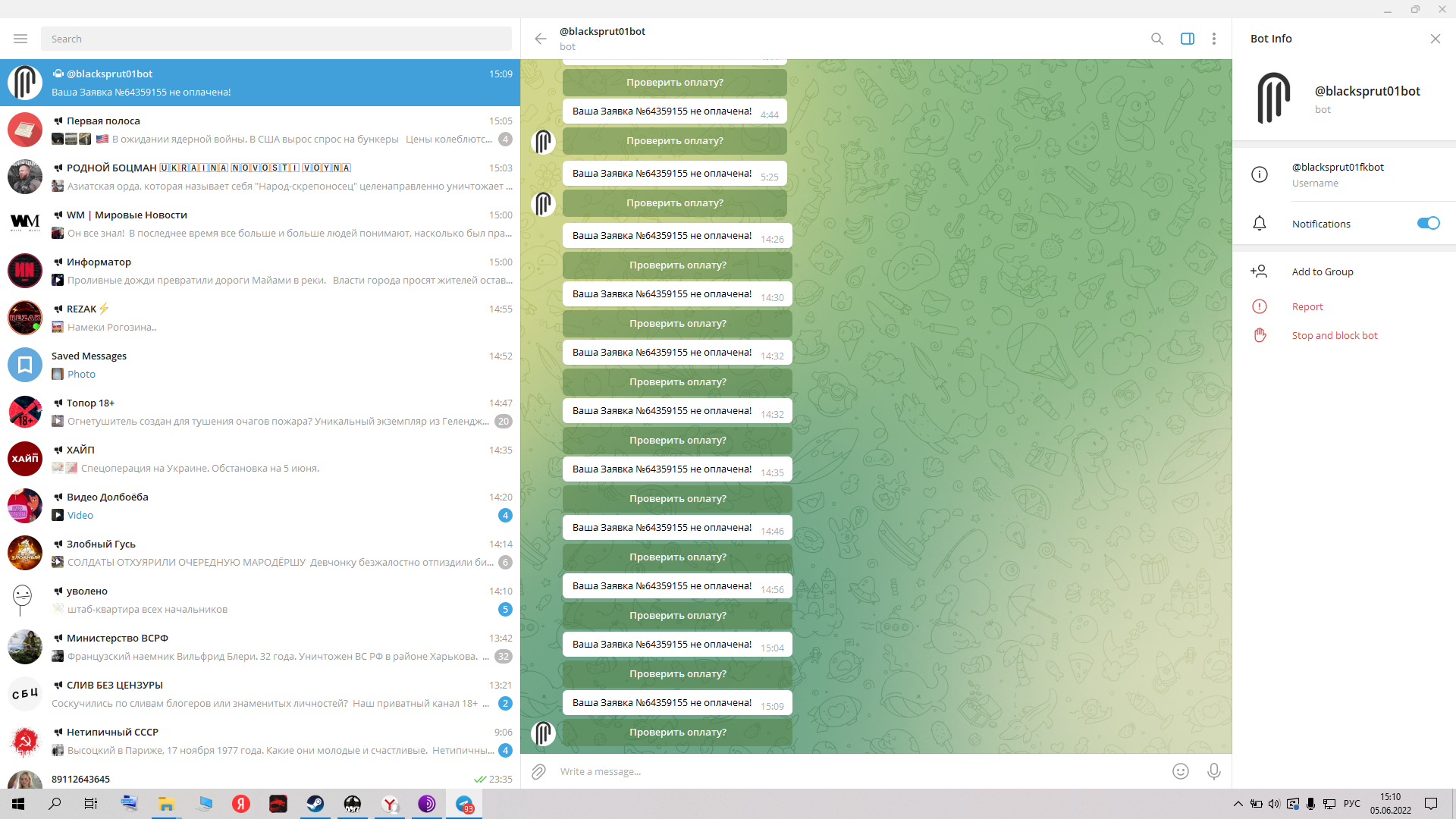Open the red Yandex Я taskbar icon
1456x819 pixels.
(x=241, y=804)
